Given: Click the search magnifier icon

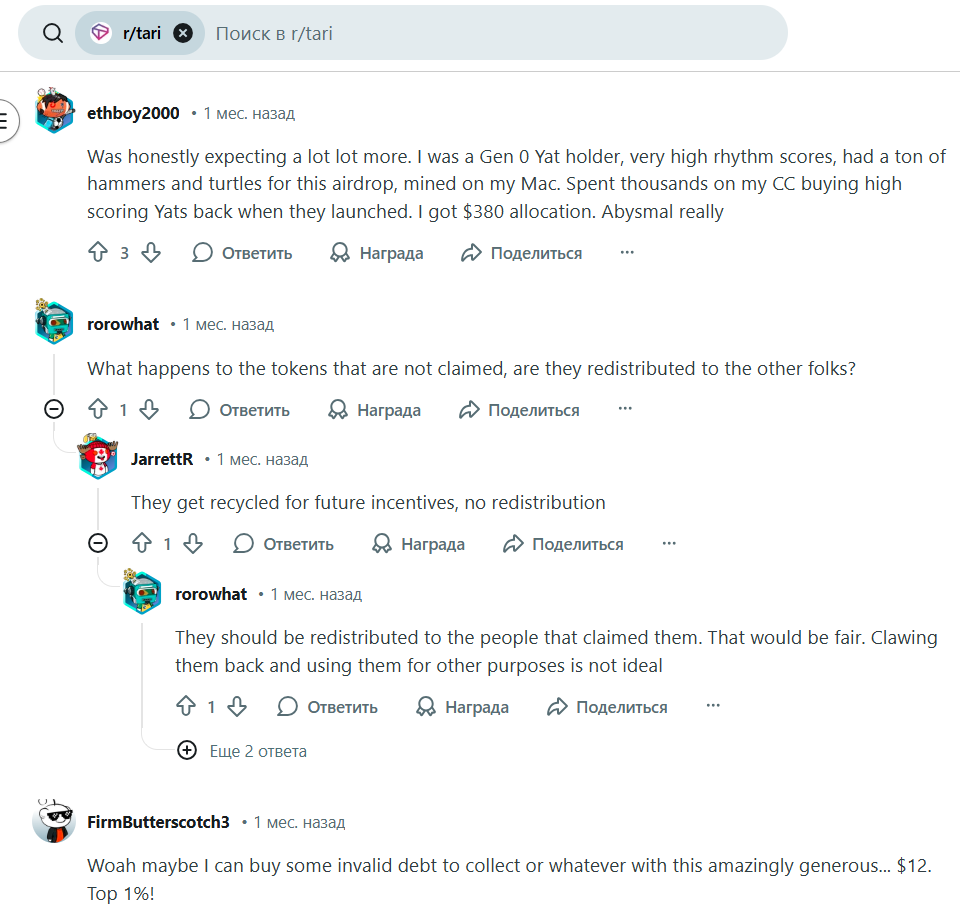Looking at the screenshot, I should (53, 33).
